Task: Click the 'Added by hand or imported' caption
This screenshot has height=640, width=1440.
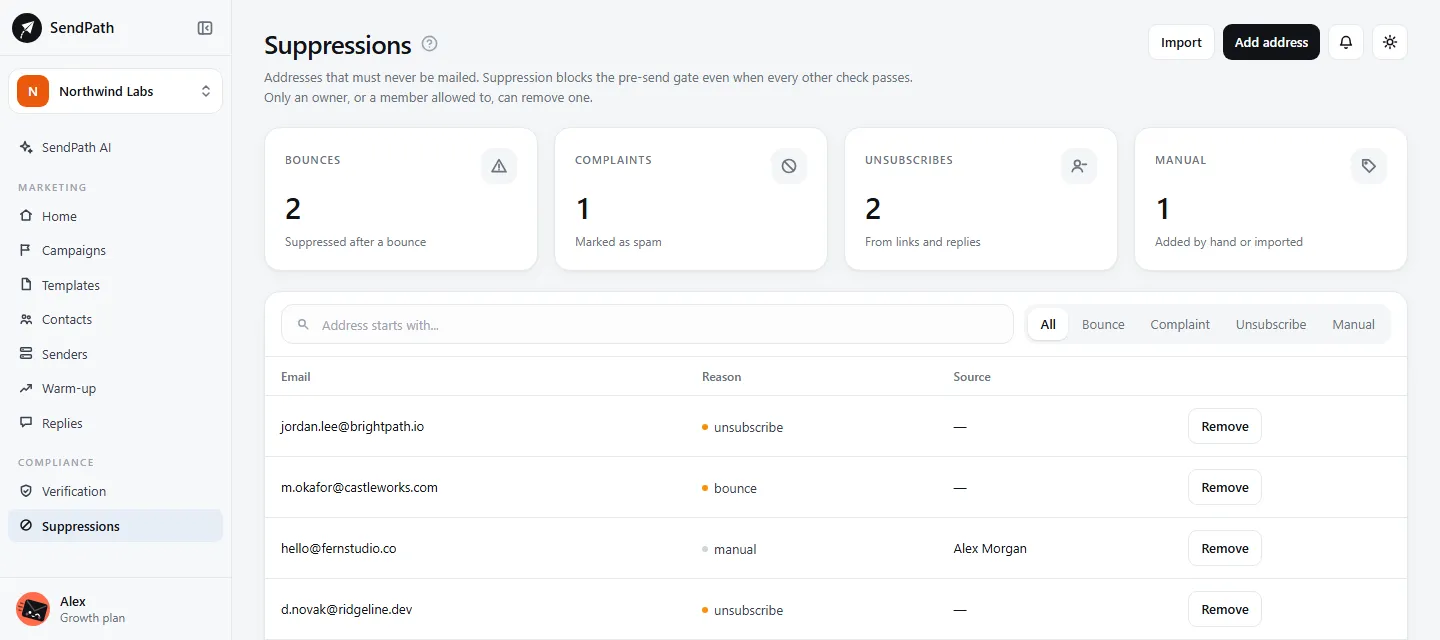Action: click(1229, 242)
